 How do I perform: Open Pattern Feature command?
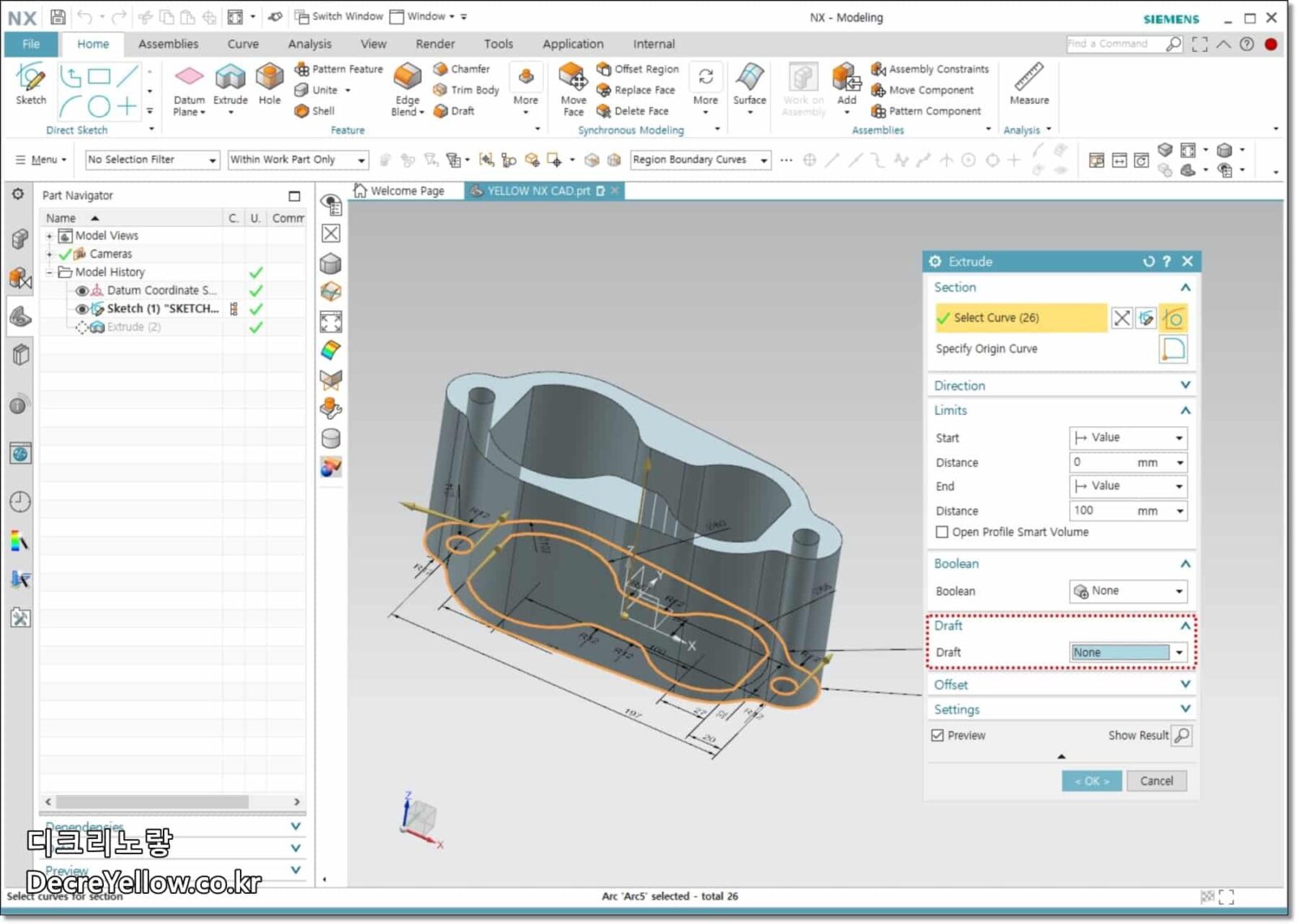pyautogui.click(x=338, y=69)
